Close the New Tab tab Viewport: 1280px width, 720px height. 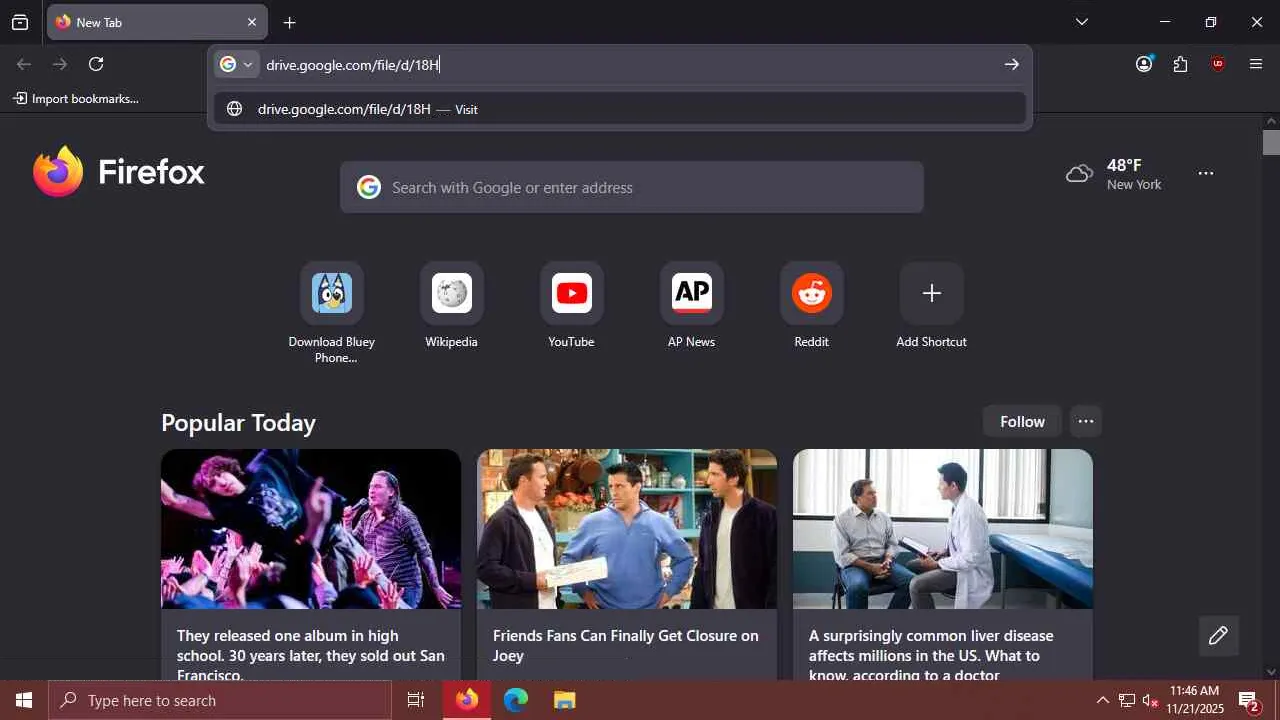coord(252,22)
